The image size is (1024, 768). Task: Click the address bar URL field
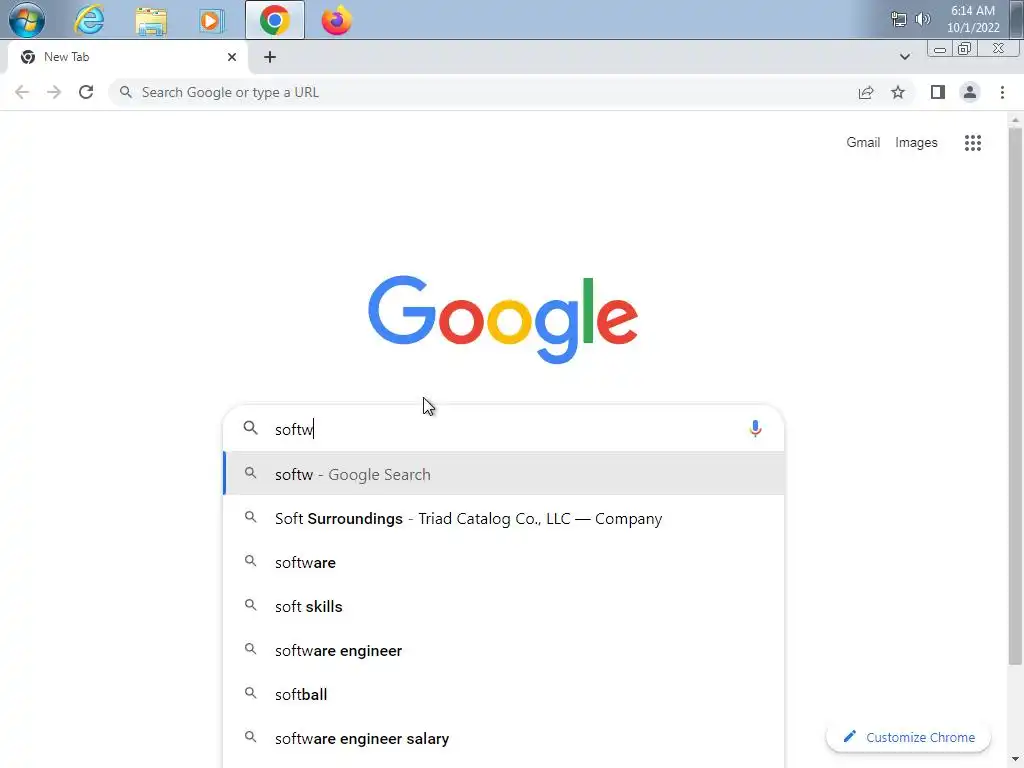(x=483, y=92)
